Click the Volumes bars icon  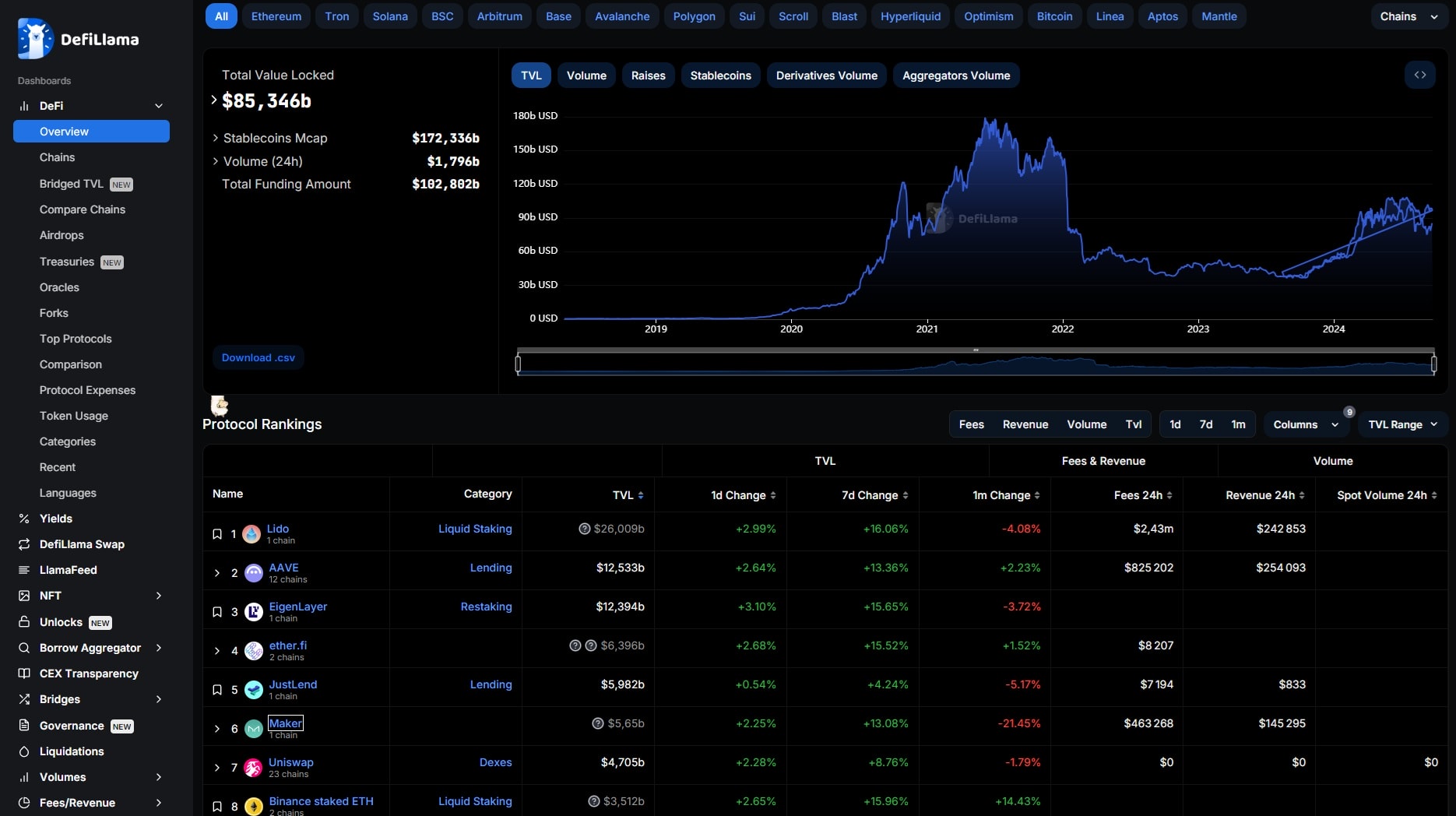tap(24, 777)
